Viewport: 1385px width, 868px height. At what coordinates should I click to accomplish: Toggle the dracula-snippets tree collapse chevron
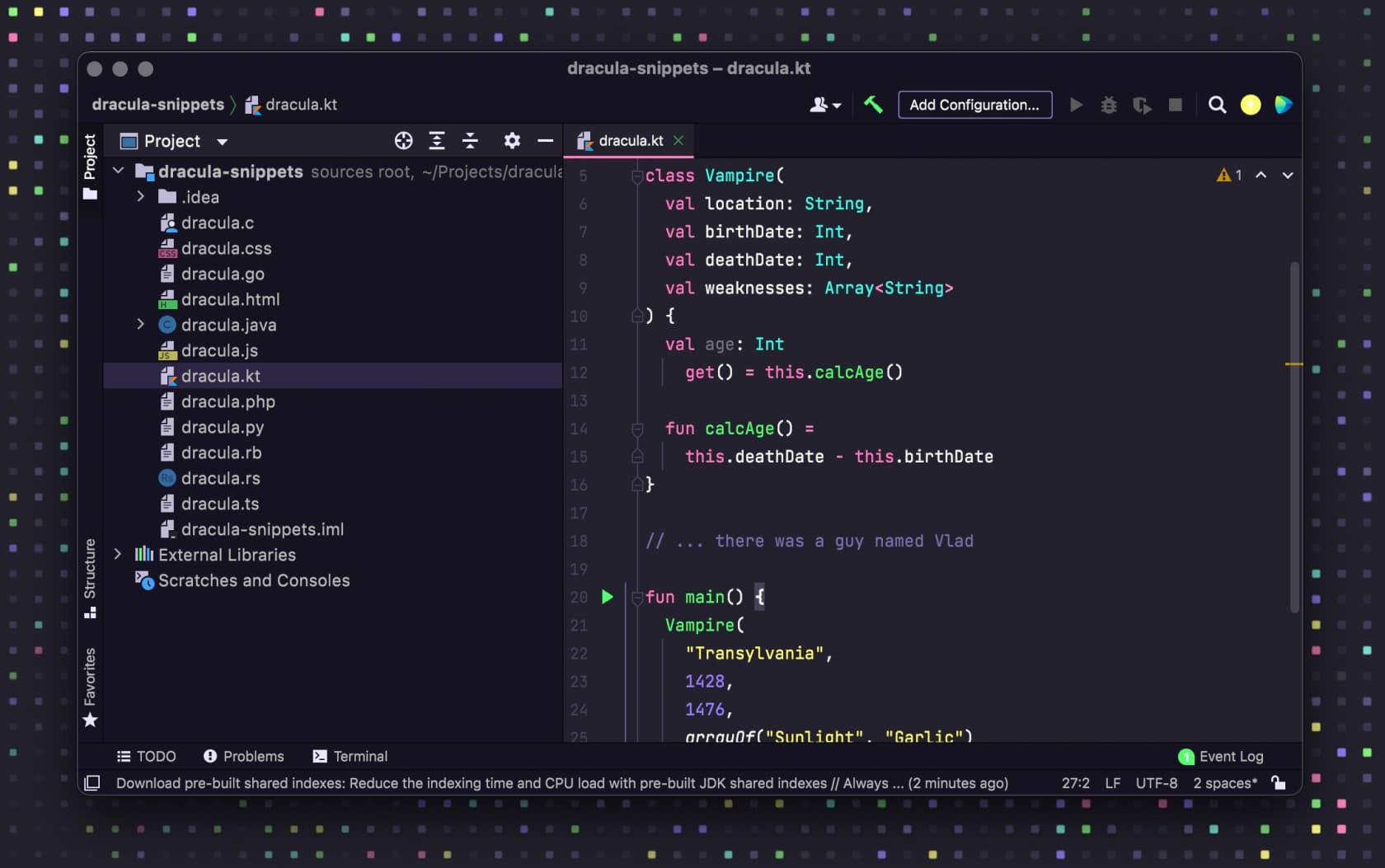tap(118, 171)
